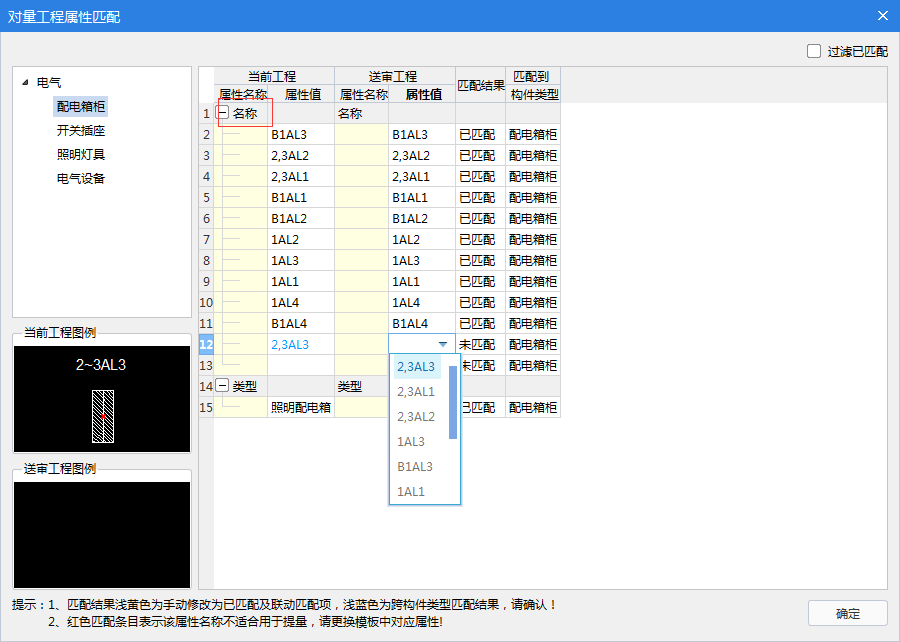The height and width of the screenshot is (642, 900).
Task: Click the dropdown list scrollbar
Action: pyautogui.click(x=453, y=402)
